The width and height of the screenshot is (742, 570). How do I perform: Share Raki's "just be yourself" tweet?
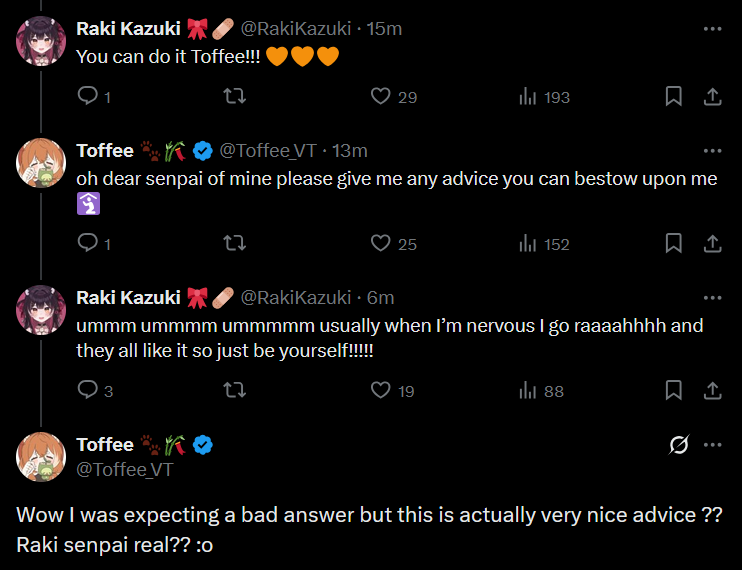(x=712, y=390)
